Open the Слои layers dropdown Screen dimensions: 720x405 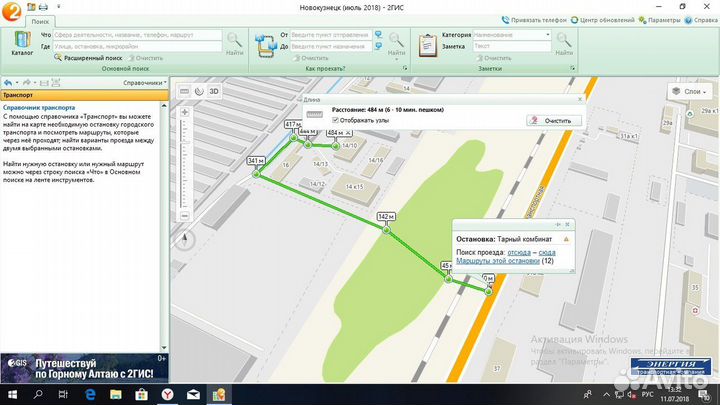(x=690, y=91)
